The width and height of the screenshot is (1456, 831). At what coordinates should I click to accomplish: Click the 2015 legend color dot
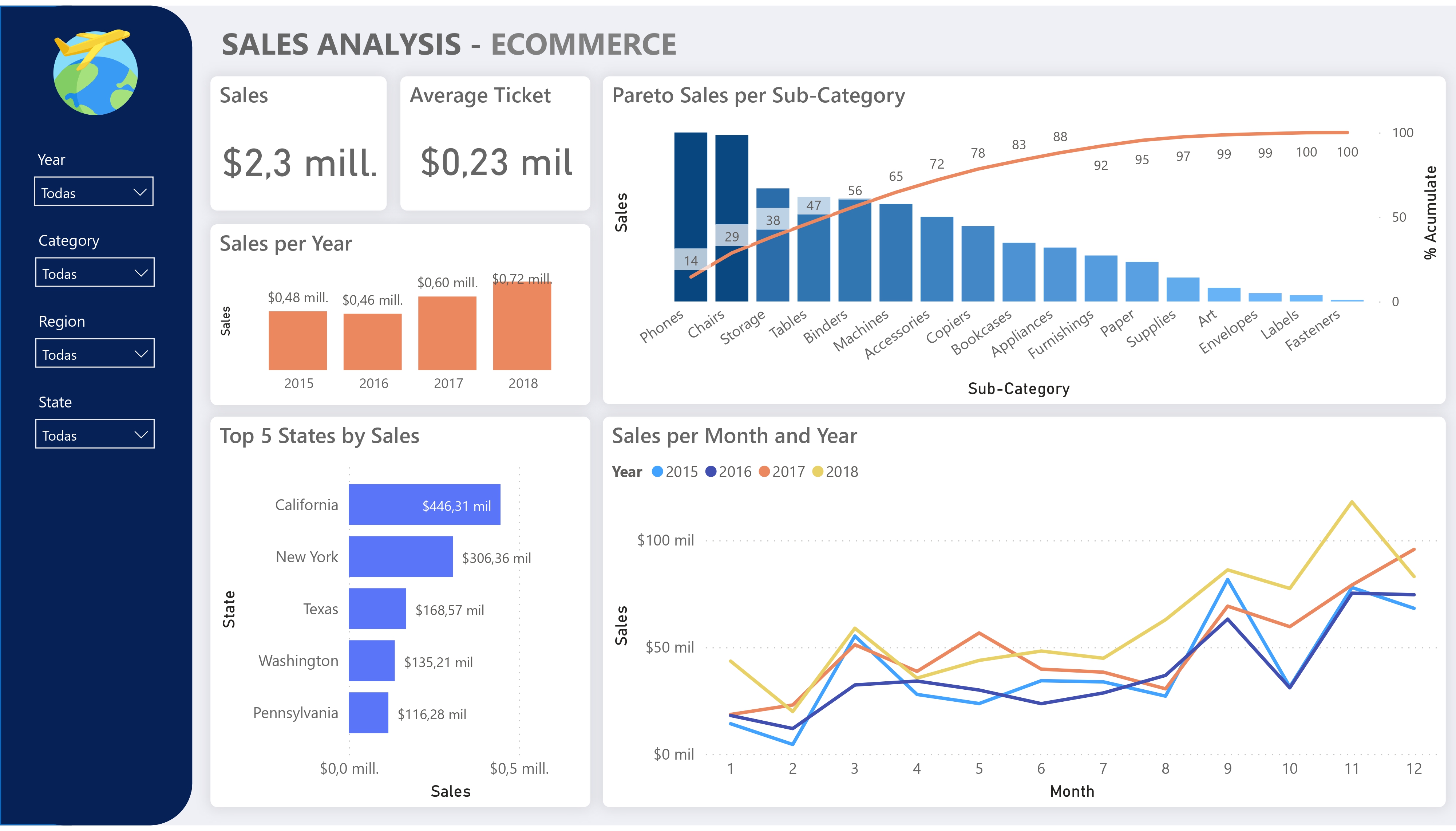point(658,472)
